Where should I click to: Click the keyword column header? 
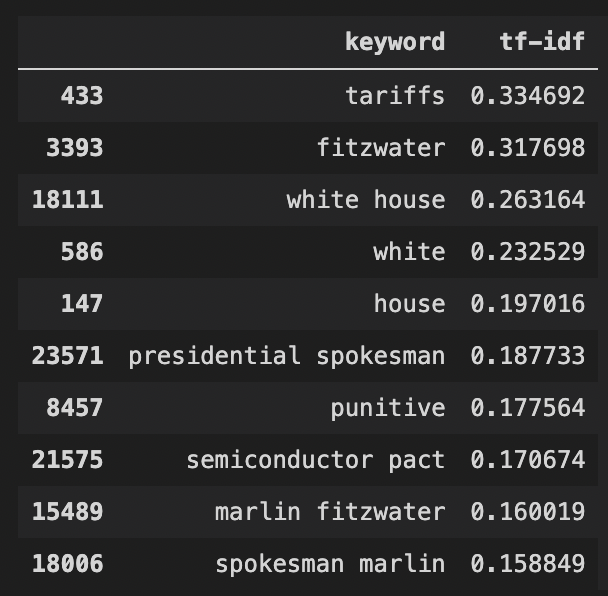pyautogui.click(x=395, y=42)
